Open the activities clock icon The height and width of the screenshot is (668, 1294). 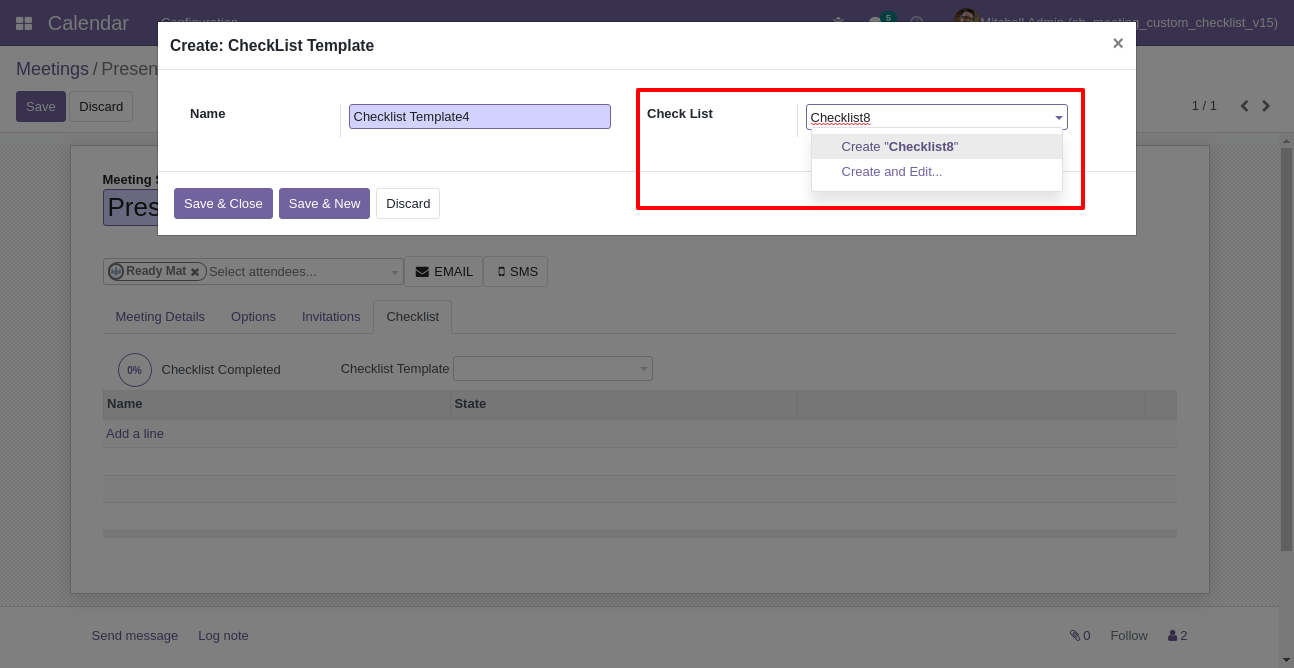(916, 22)
